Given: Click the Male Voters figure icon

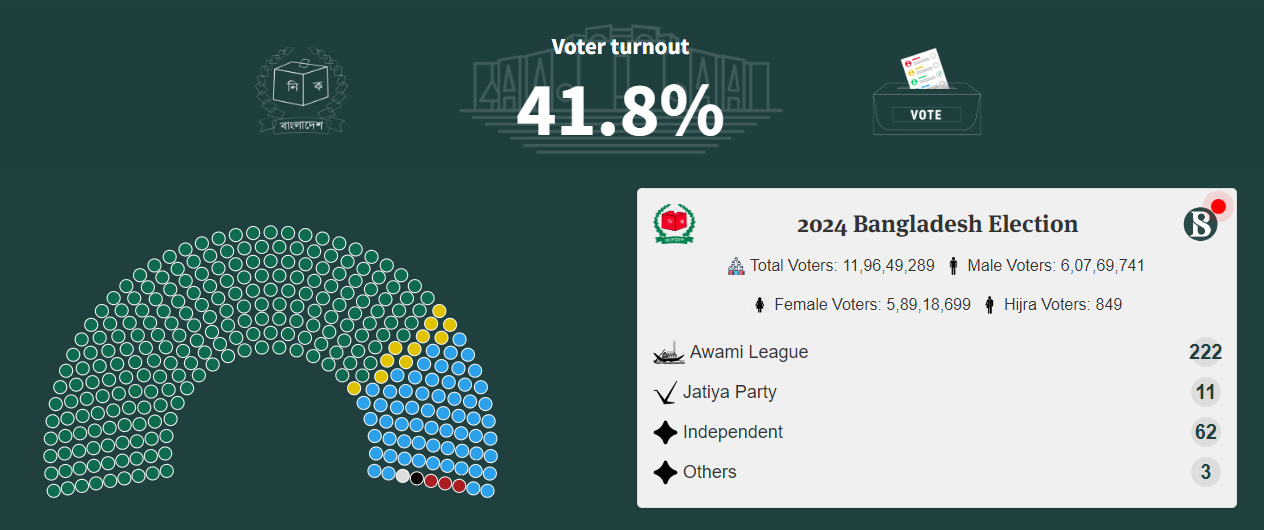Looking at the screenshot, I should (954, 266).
